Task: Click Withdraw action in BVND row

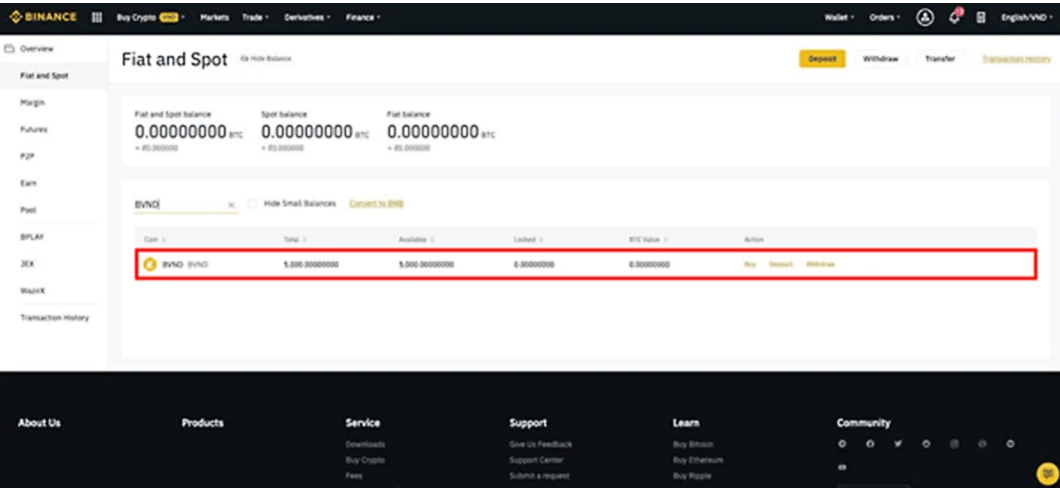Action: [x=820, y=264]
